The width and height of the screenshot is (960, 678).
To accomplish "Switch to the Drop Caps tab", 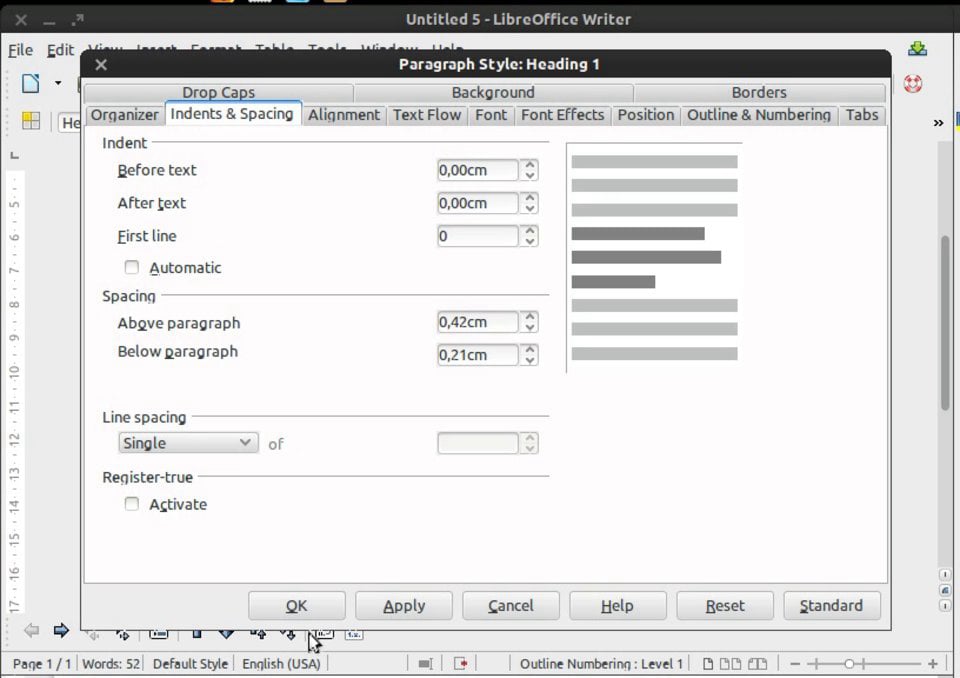I will [x=219, y=92].
